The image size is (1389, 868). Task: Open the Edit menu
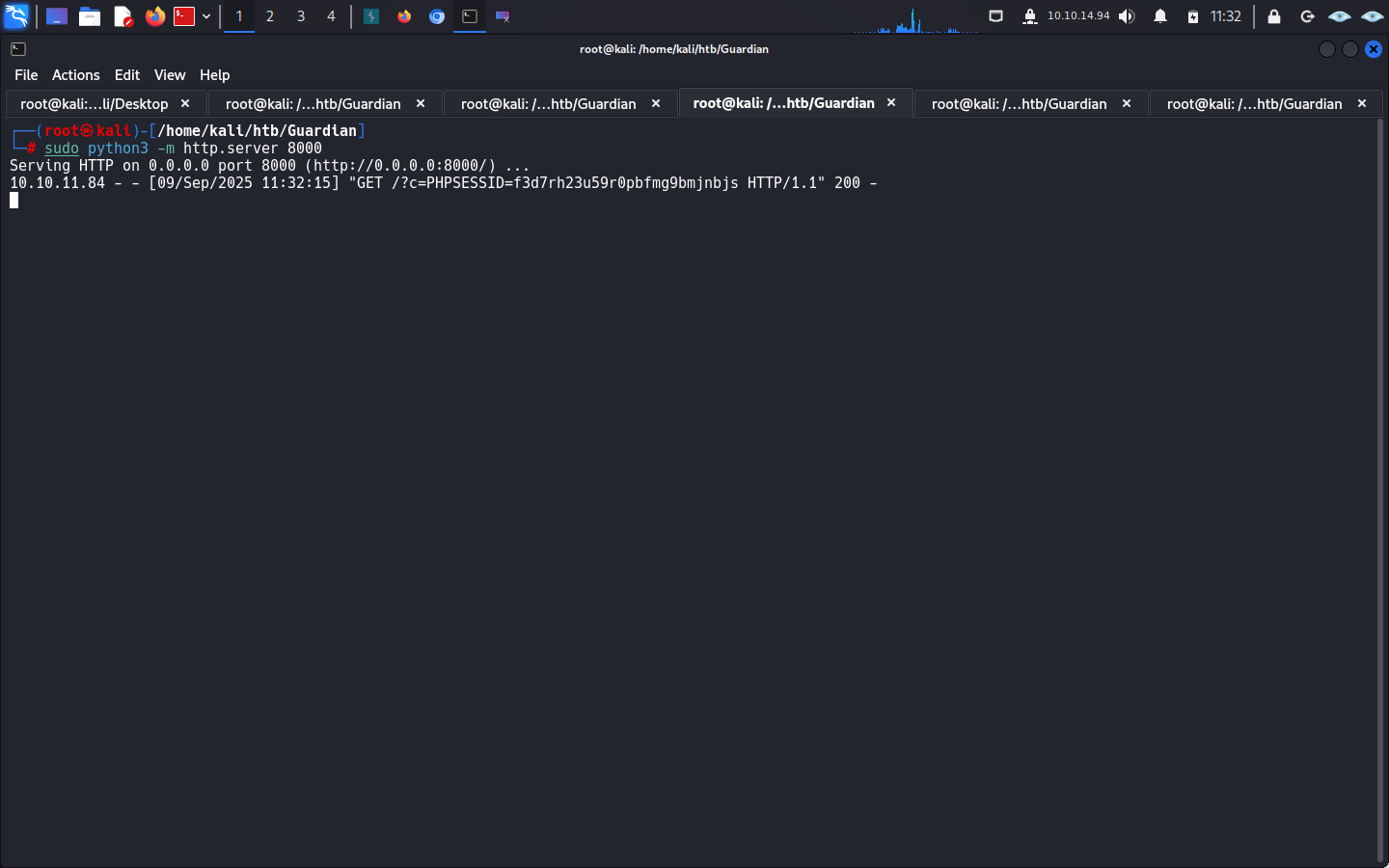[127, 75]
